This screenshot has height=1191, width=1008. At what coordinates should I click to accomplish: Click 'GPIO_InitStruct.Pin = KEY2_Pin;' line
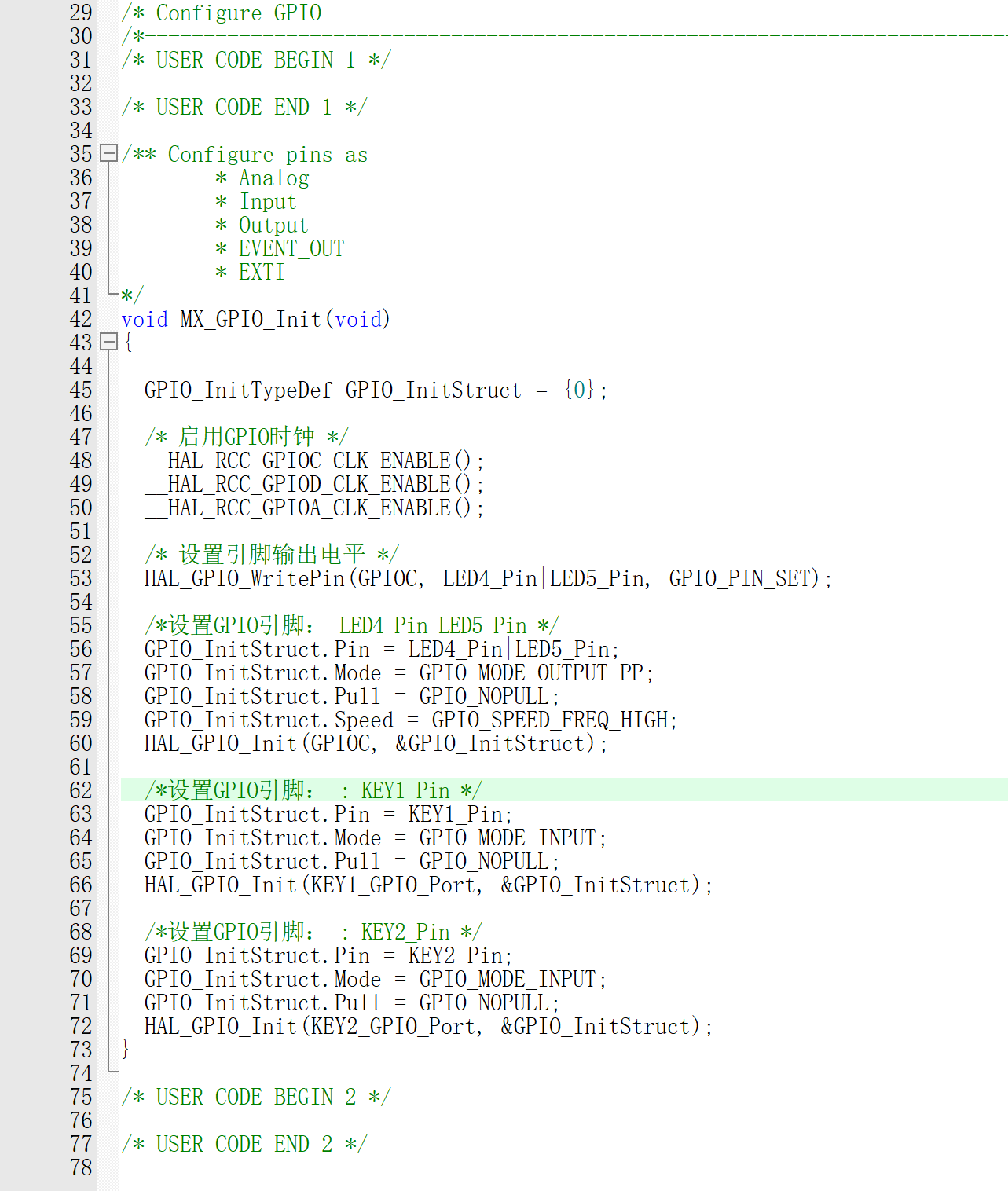(328, 955)
